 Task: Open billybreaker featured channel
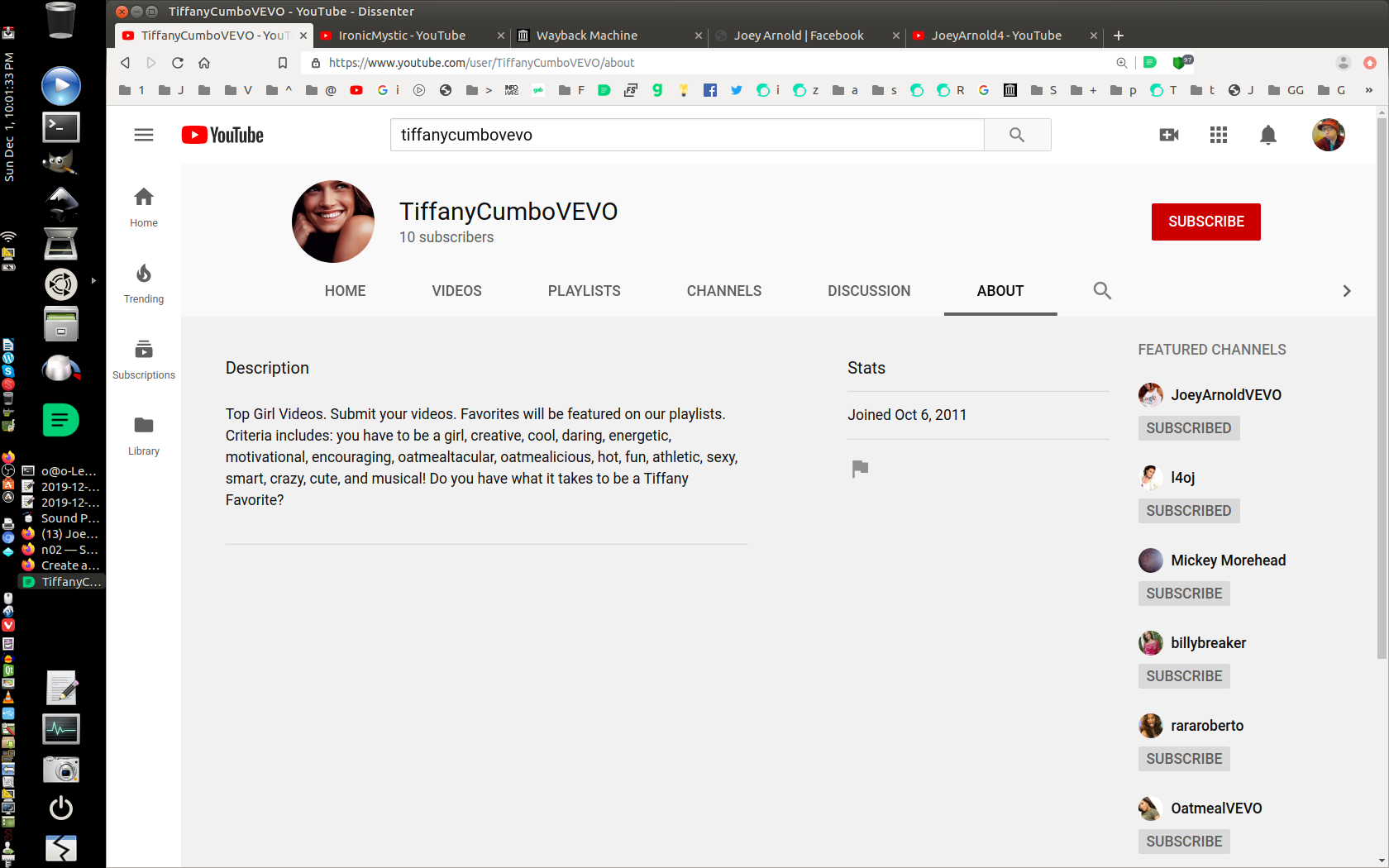point(1208,643)
